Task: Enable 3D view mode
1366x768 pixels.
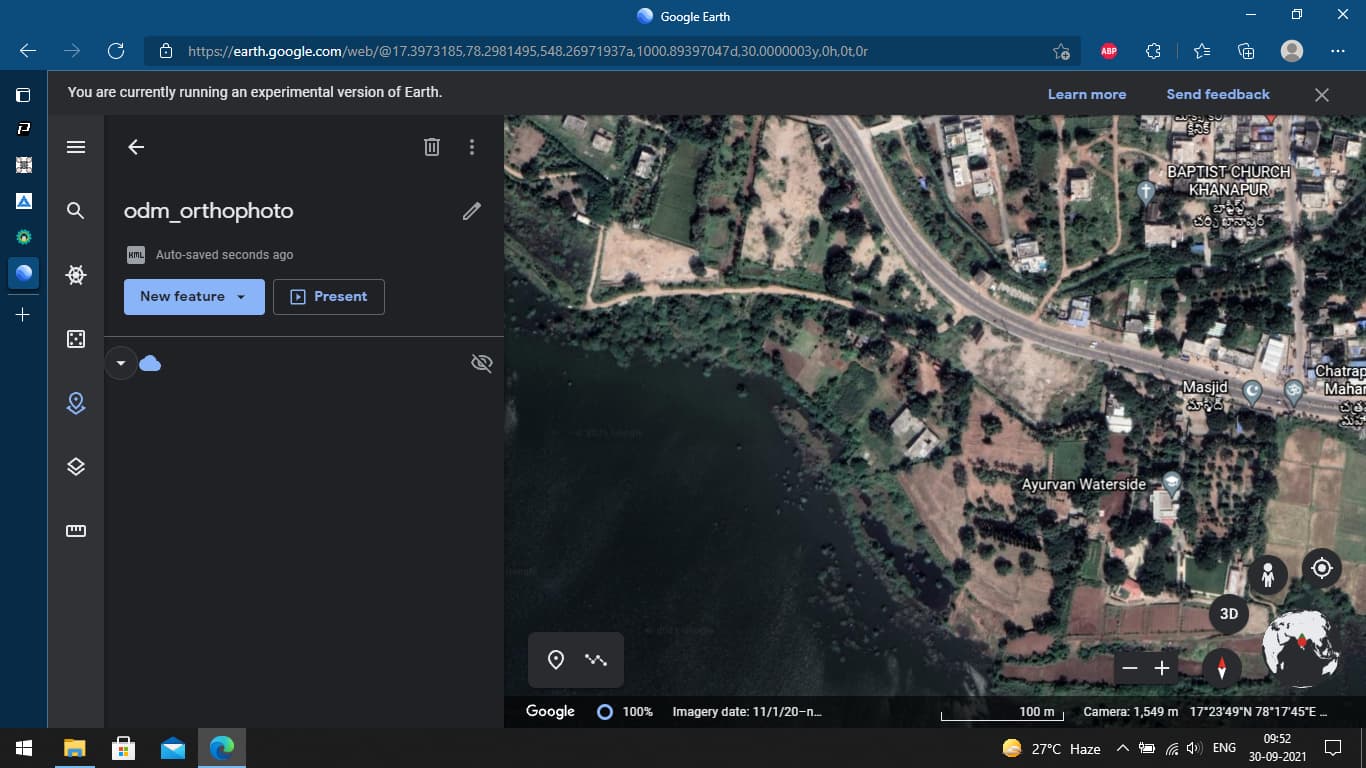Action: (1228, 613)
